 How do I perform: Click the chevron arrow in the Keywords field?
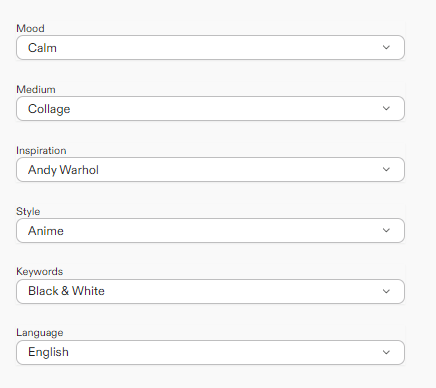[x=386, y=291]
